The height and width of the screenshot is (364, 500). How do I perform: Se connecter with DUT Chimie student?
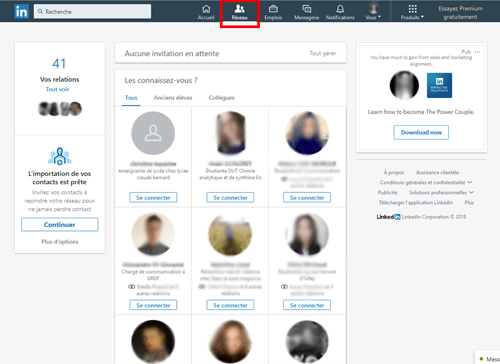[x=230, y=198]
